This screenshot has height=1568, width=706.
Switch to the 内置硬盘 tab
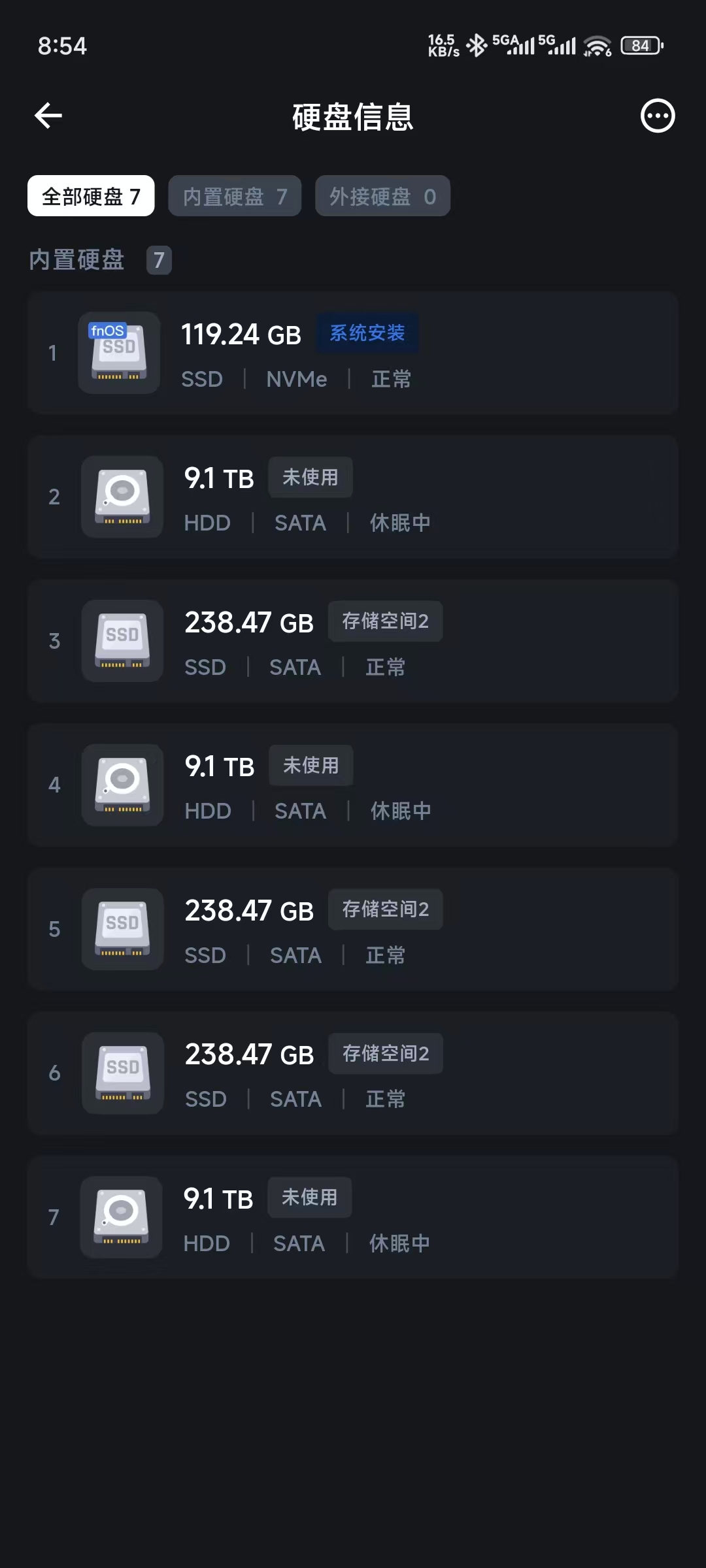[x=235, y=196]
